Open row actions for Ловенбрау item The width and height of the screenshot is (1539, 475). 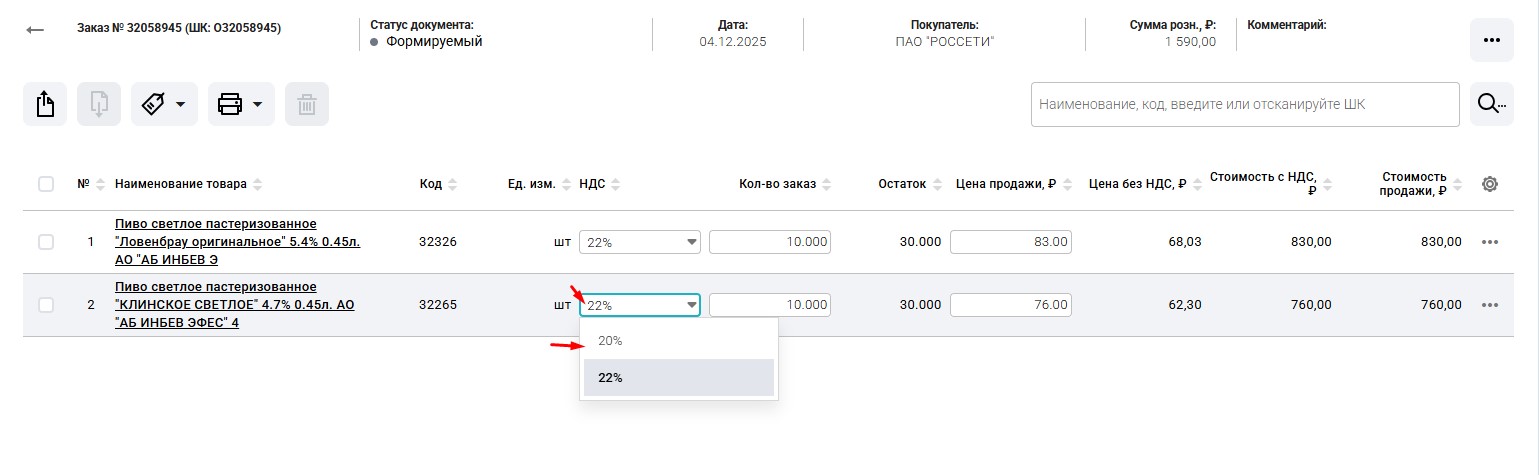pyautogui.click(x=1490, y=242)
